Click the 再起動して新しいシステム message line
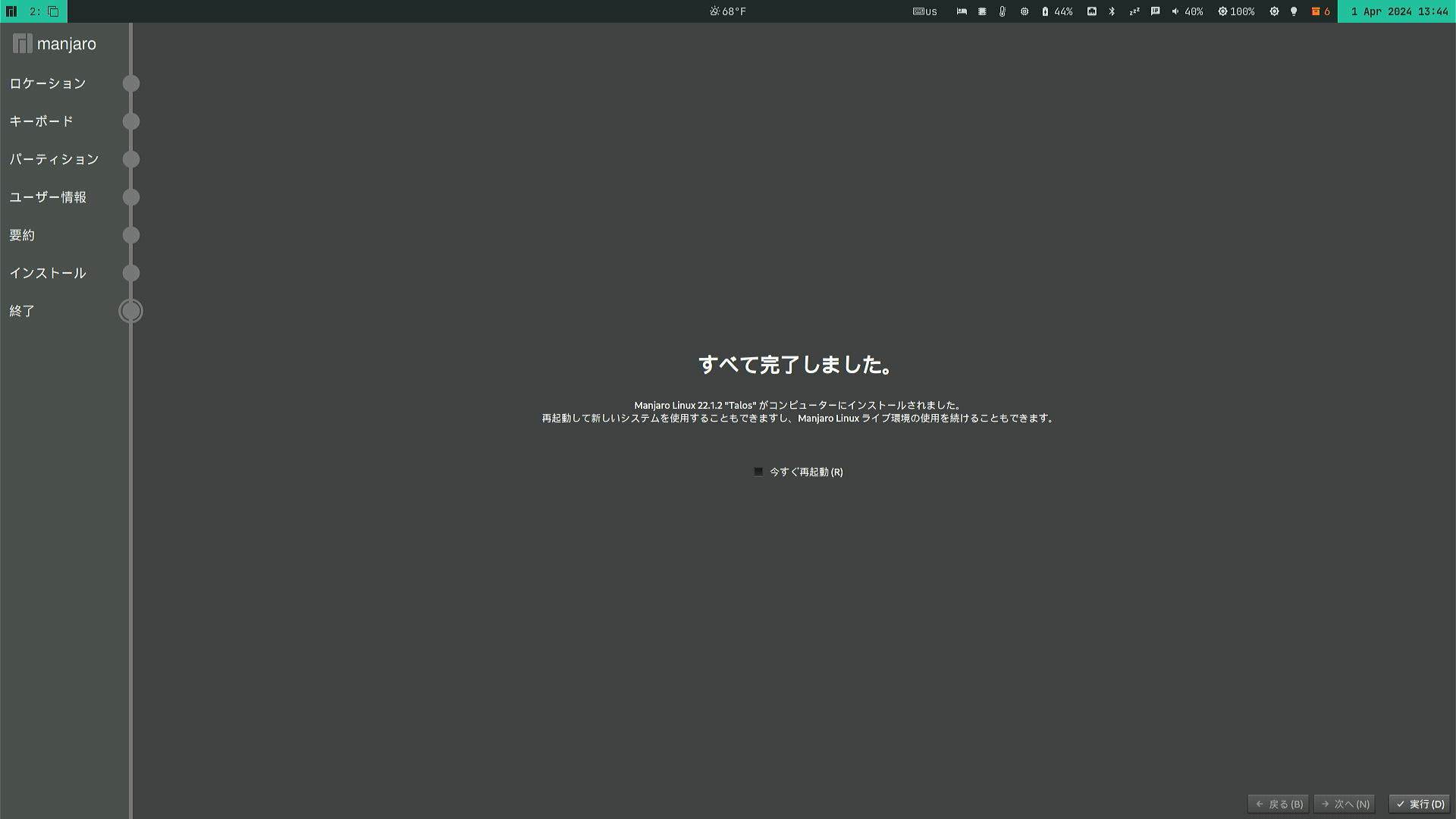This screenshot has height=819, width=1456. (798, 419)
